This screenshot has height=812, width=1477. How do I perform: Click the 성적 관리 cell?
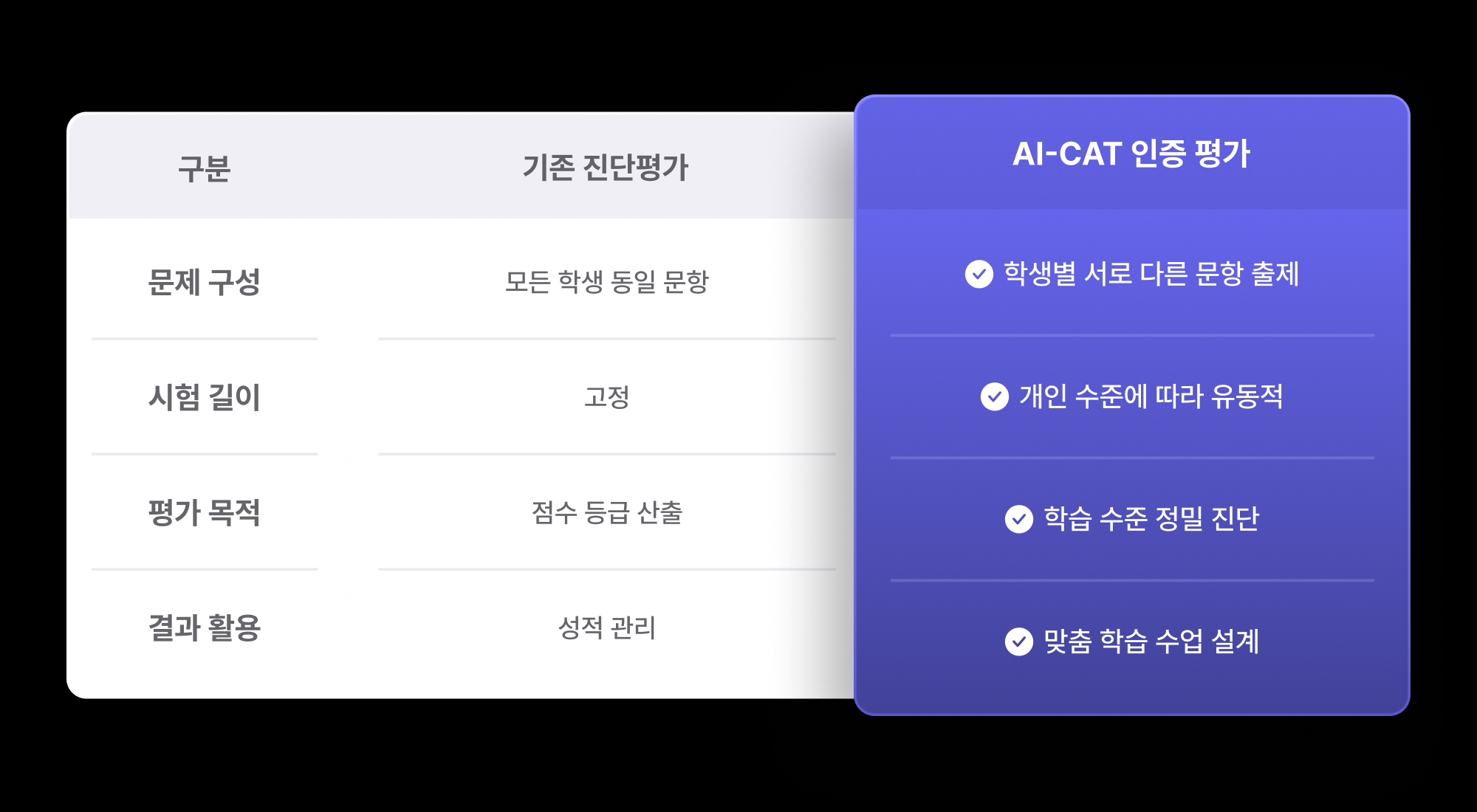tap(606, 627)
